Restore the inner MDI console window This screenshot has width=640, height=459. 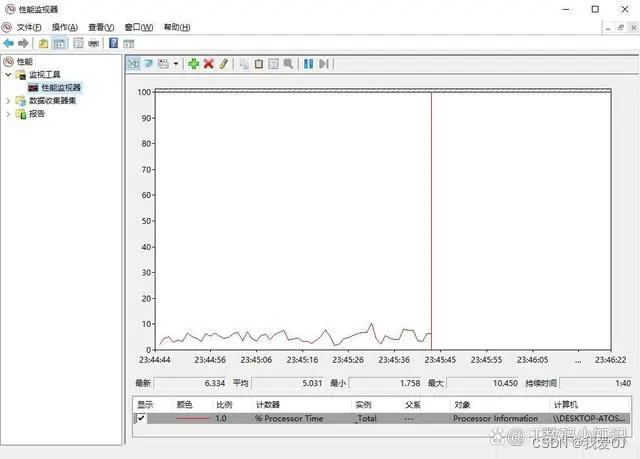pos(621,28)
